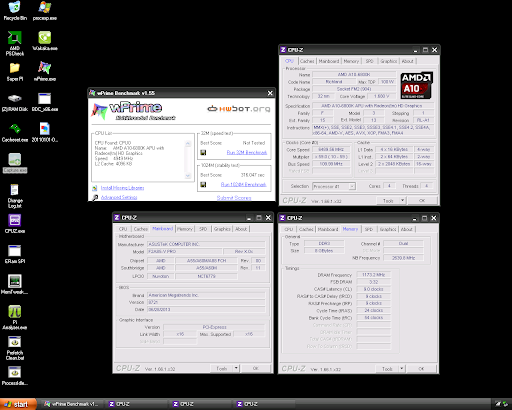Image resolution: width=512 pixels, height=410 pixels.
Task: Open SPD tab in the Mainboard CPU-Z window
Action: click(203, 229)
